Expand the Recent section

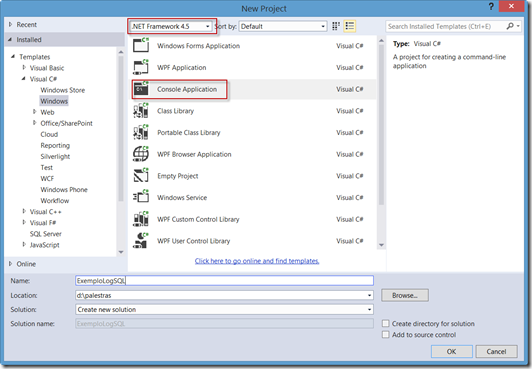(x=10, y=24)
